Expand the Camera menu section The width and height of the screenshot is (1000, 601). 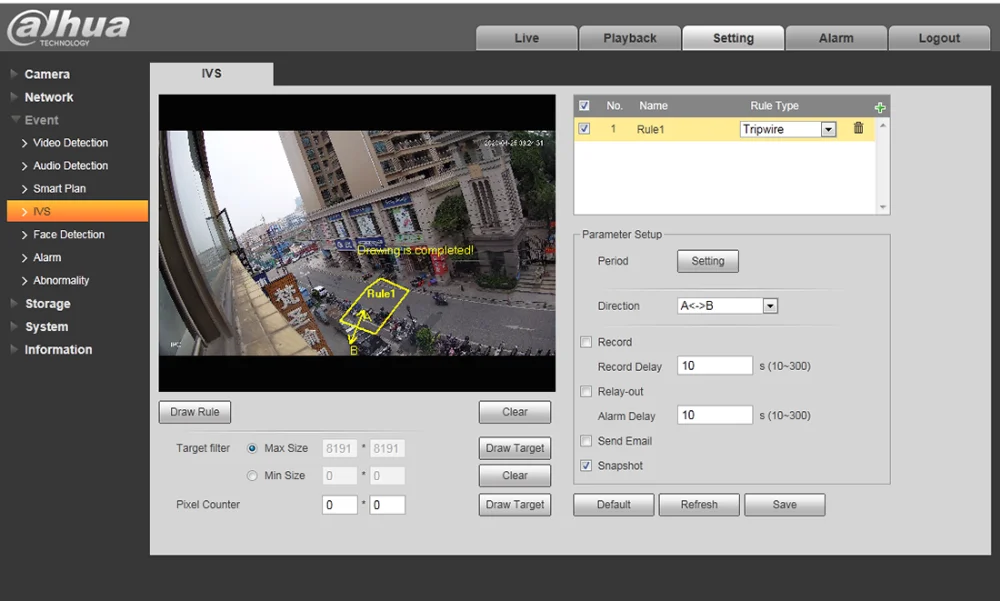point(47,74)
